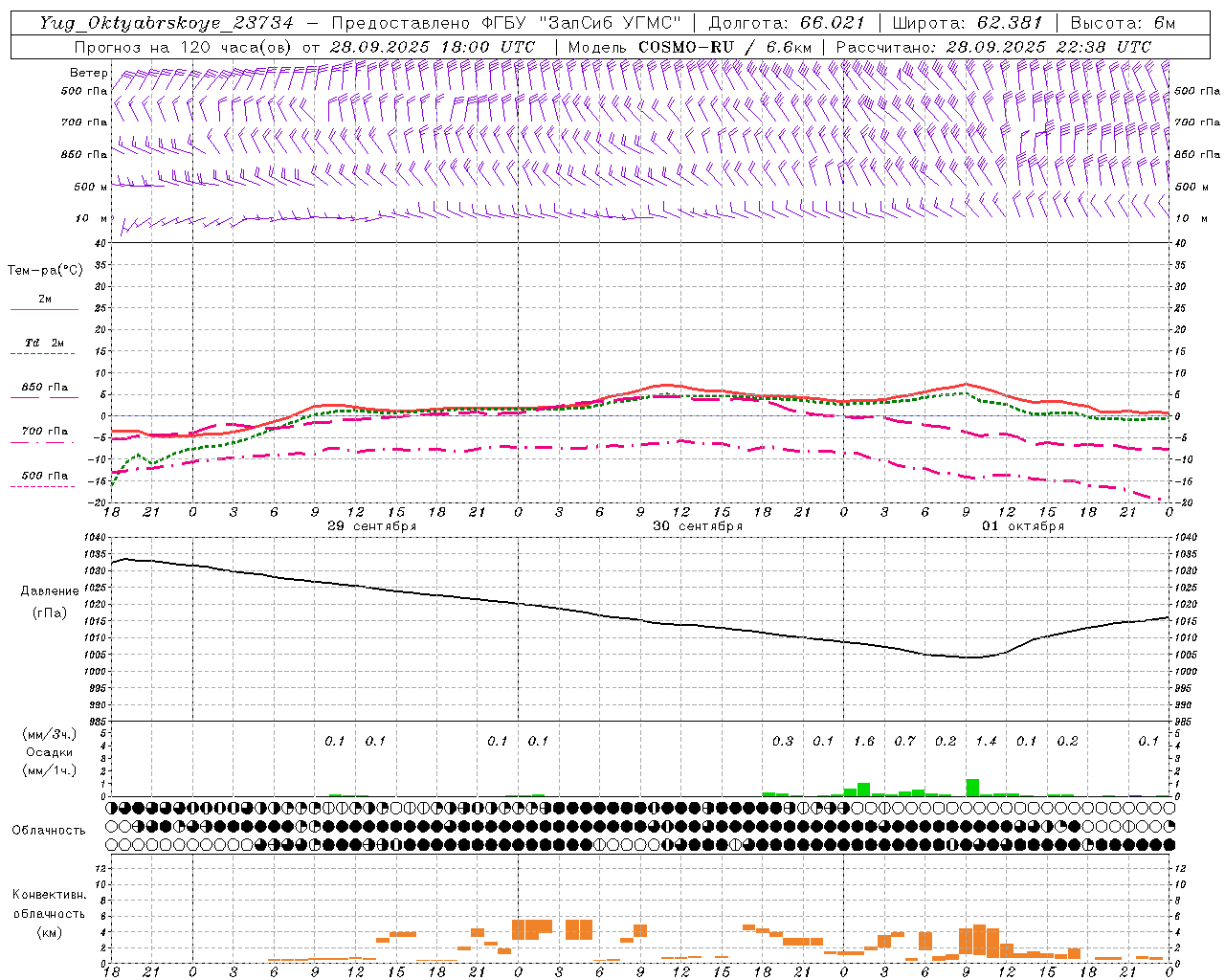Click the model name COSMO-RU / 6.6км

(725, 47)
